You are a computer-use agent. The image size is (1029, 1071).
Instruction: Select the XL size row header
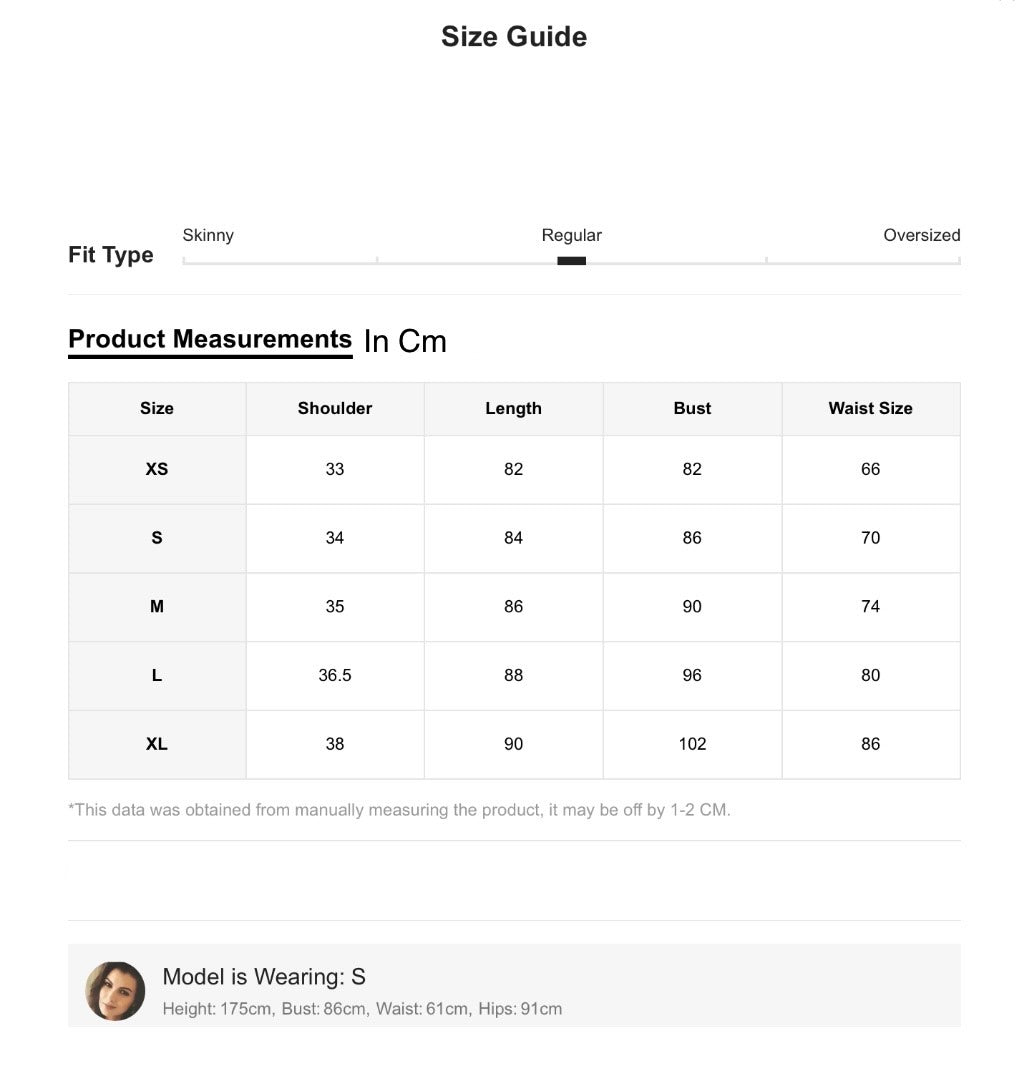coord(157,745)
